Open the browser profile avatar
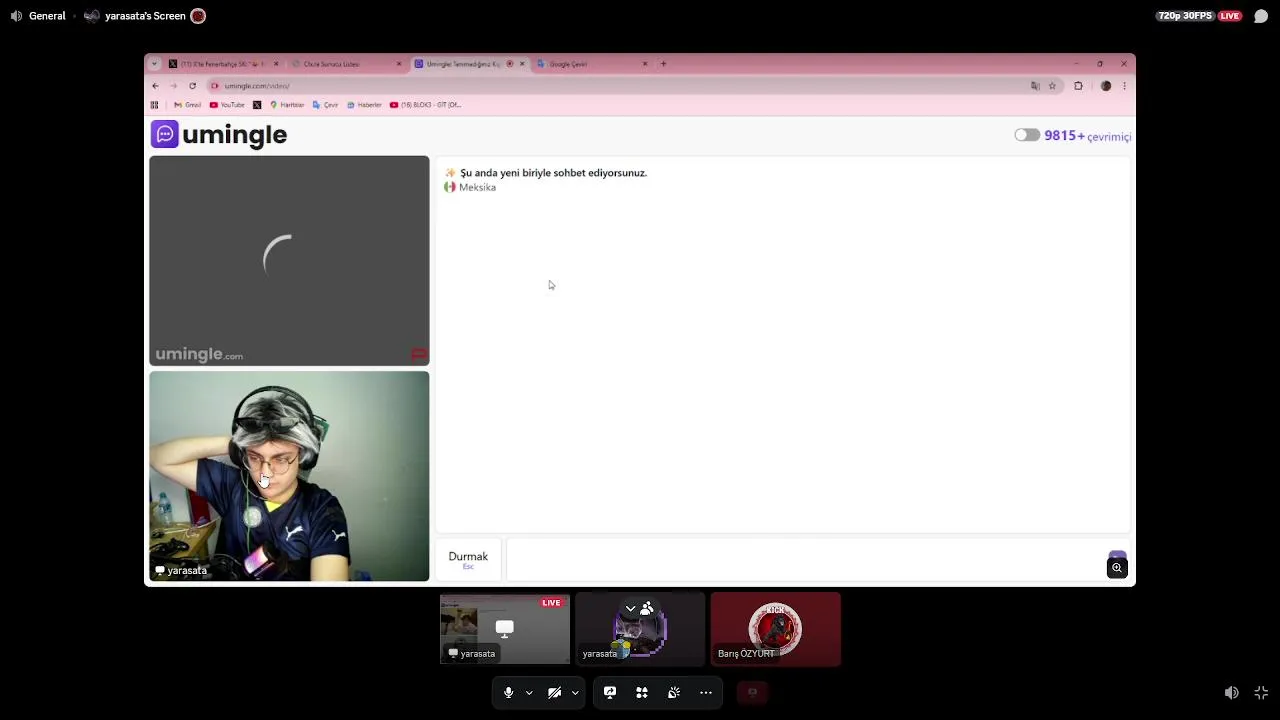Image resolution: width=1280 pixels, height=720 pixels. coord(1106,86)
